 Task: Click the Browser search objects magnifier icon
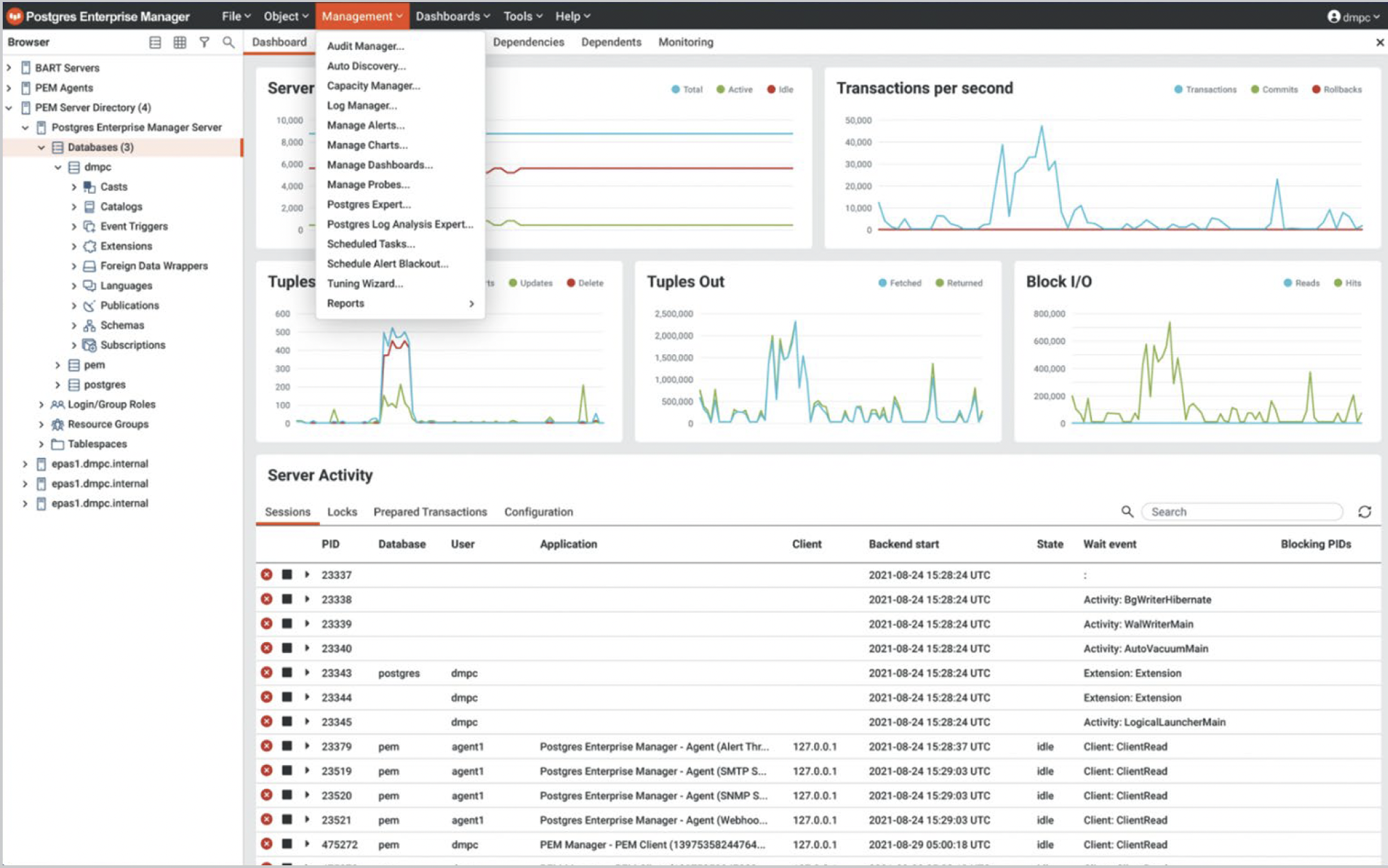229,42
